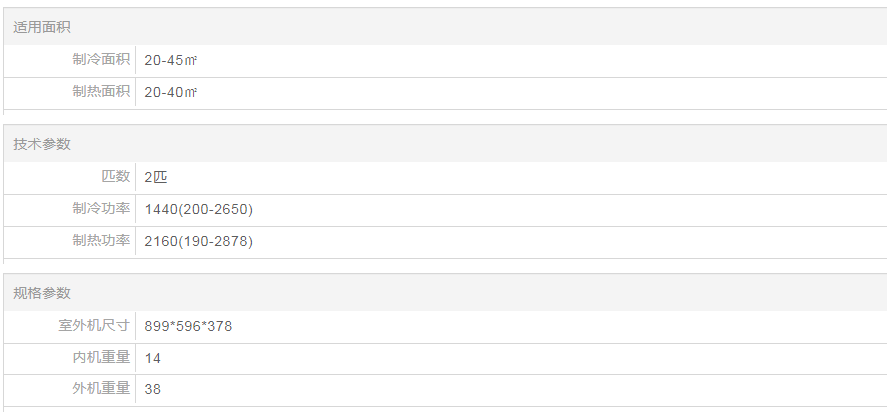Click the indoor unit weight value 14
Screen dimensions: 895x412
(153, 359)
